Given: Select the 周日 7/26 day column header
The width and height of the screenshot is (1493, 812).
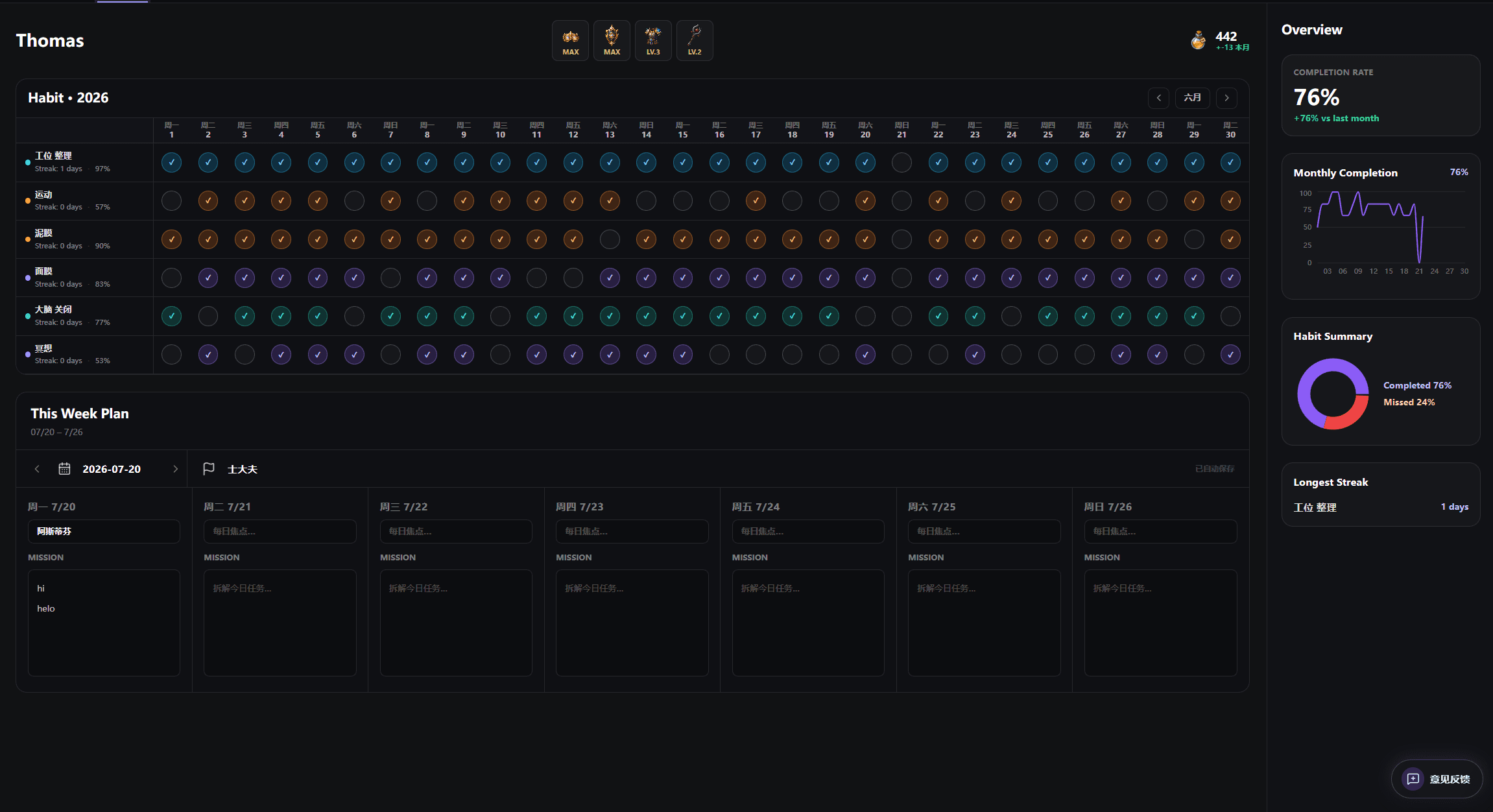Looking at the screenshot, I should click(x=1108, y=507).
